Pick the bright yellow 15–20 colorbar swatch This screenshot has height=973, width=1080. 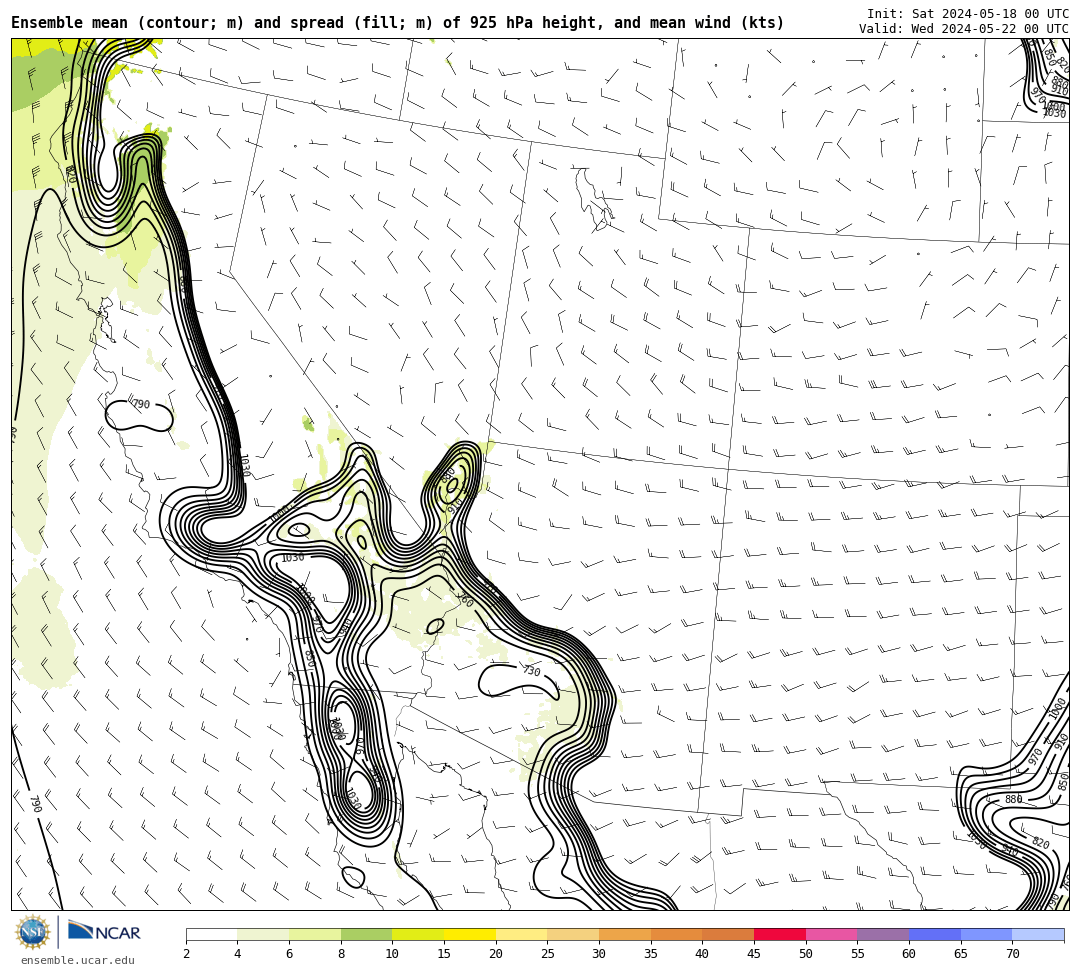click(470, 934)
